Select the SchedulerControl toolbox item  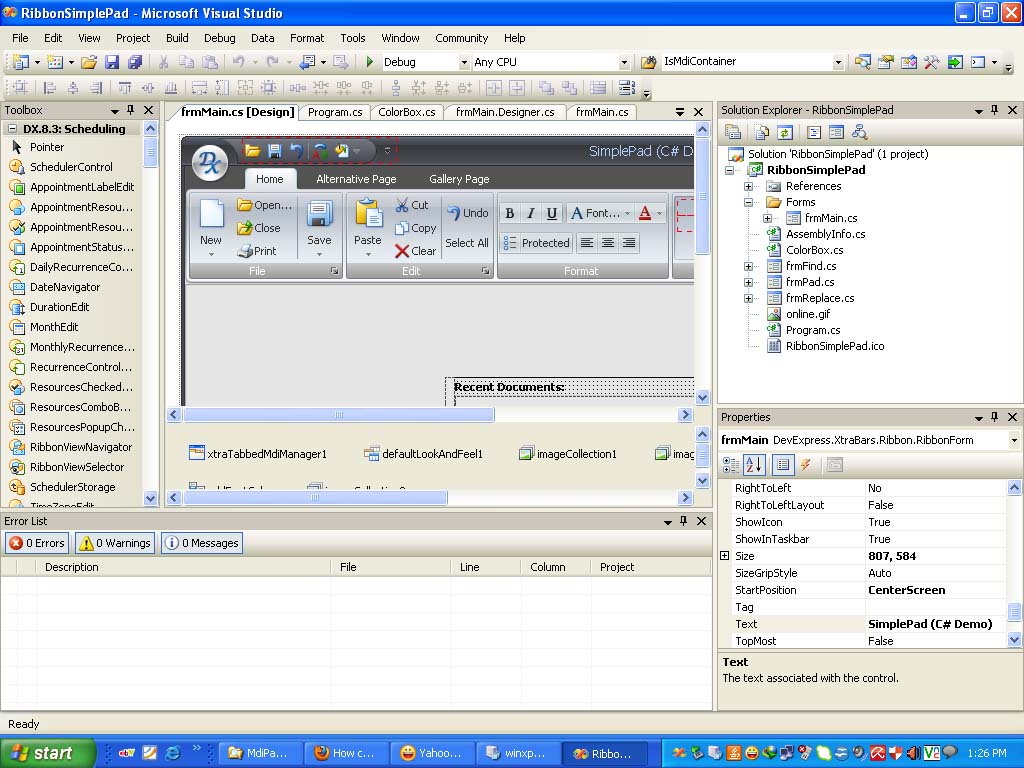pos(71,167)
